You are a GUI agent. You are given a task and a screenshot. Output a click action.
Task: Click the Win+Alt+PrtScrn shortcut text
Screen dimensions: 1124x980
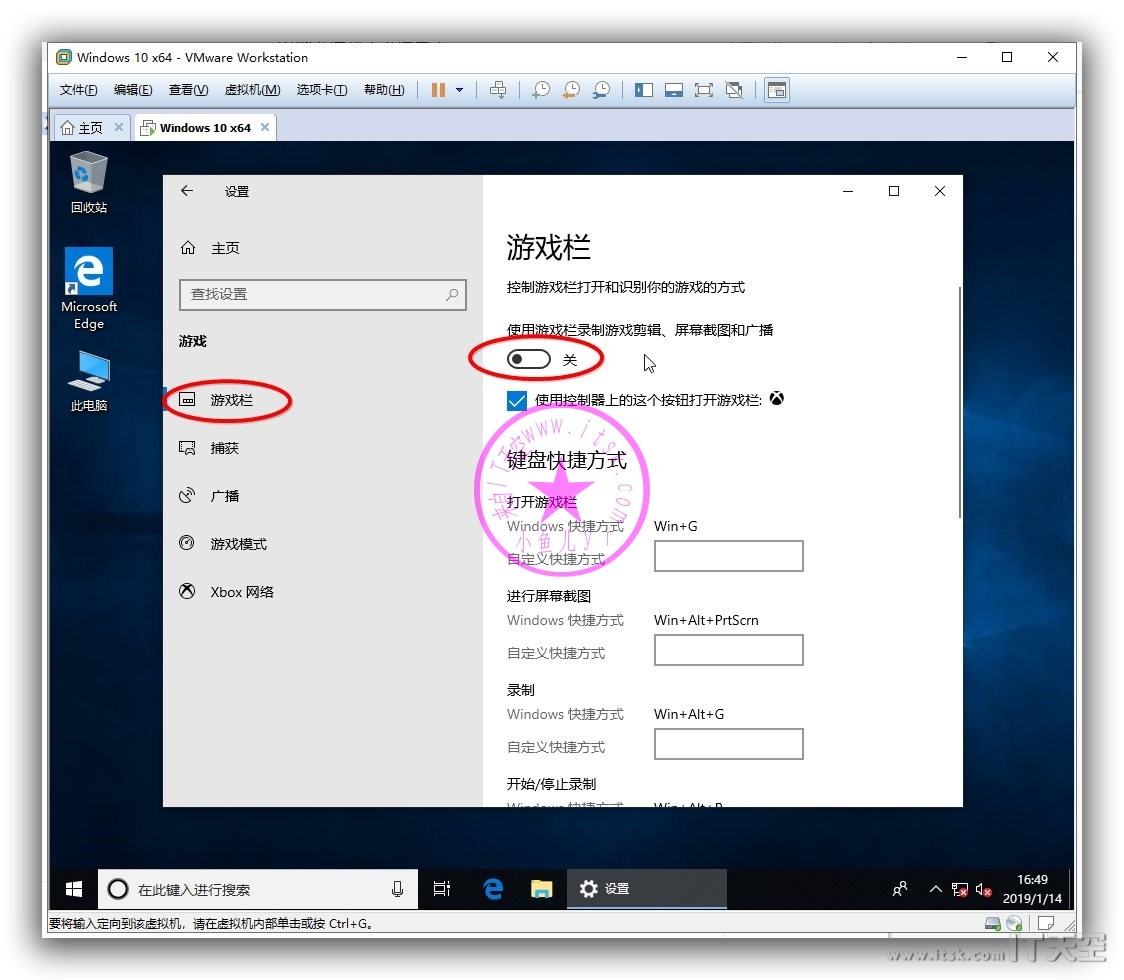[706, 620]
